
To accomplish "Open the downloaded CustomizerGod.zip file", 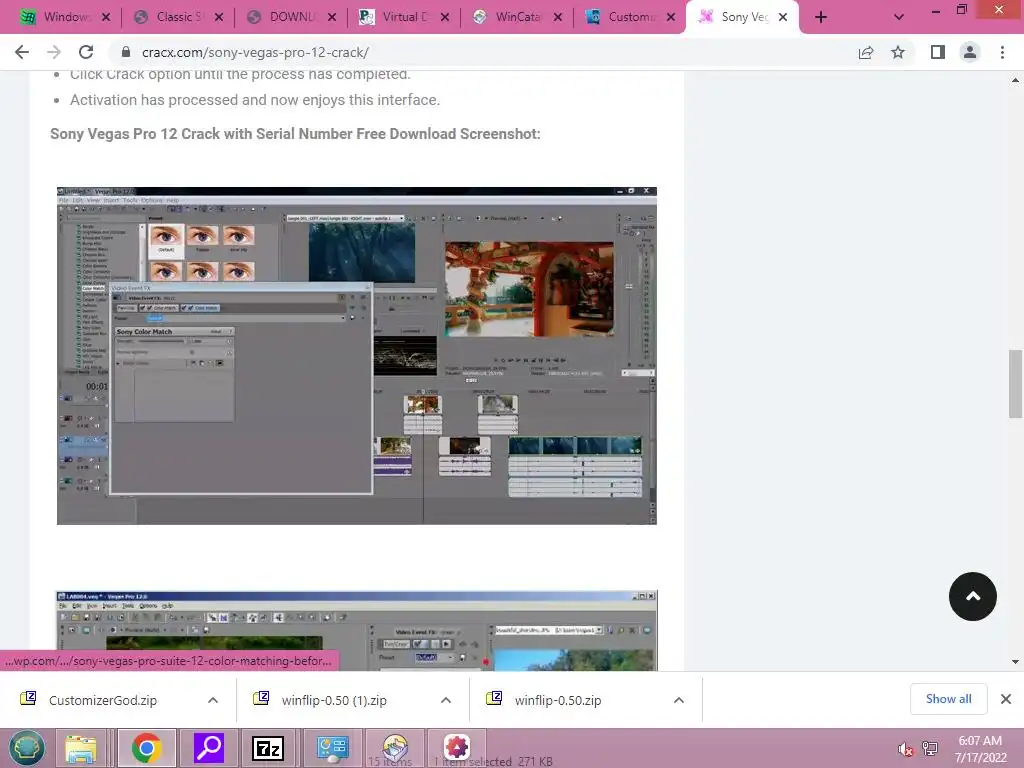I will [x=103, y=700].
